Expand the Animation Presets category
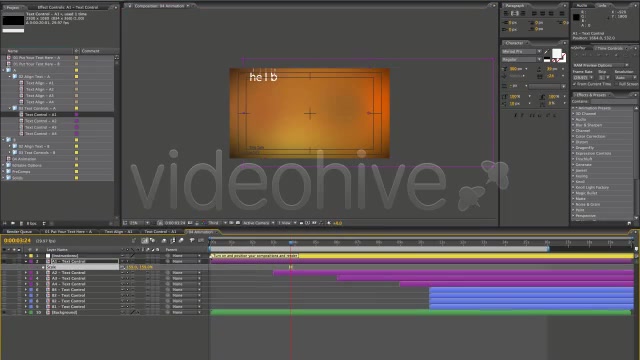640x360 pixels. click(x=573, y=108)
